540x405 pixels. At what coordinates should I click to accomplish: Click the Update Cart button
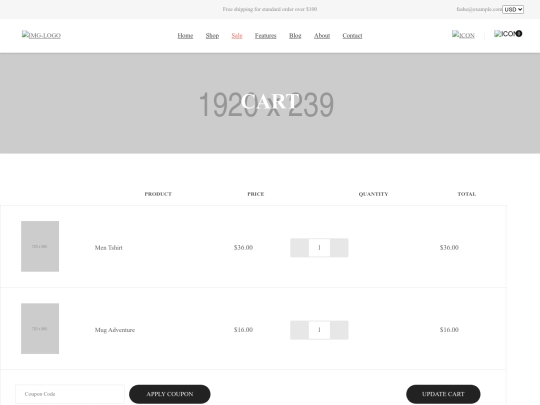443,394
